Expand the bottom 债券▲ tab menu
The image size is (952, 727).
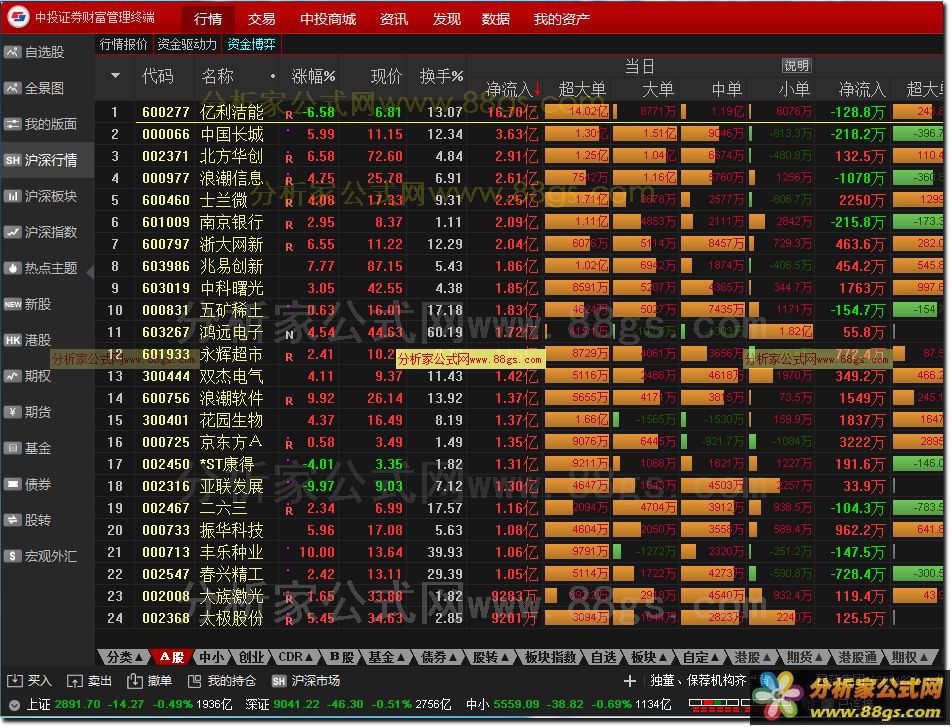(x=438, y=657)
